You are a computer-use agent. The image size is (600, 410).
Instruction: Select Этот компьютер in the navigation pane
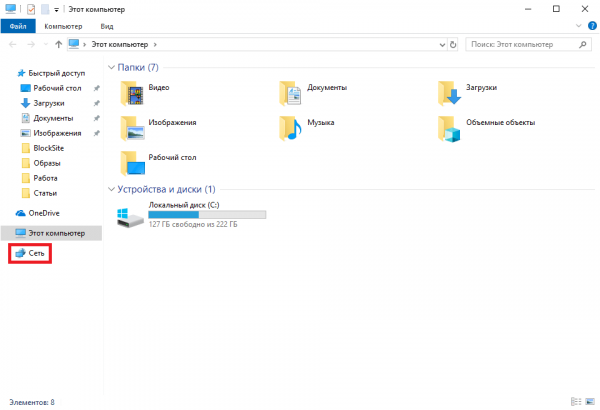51,233
